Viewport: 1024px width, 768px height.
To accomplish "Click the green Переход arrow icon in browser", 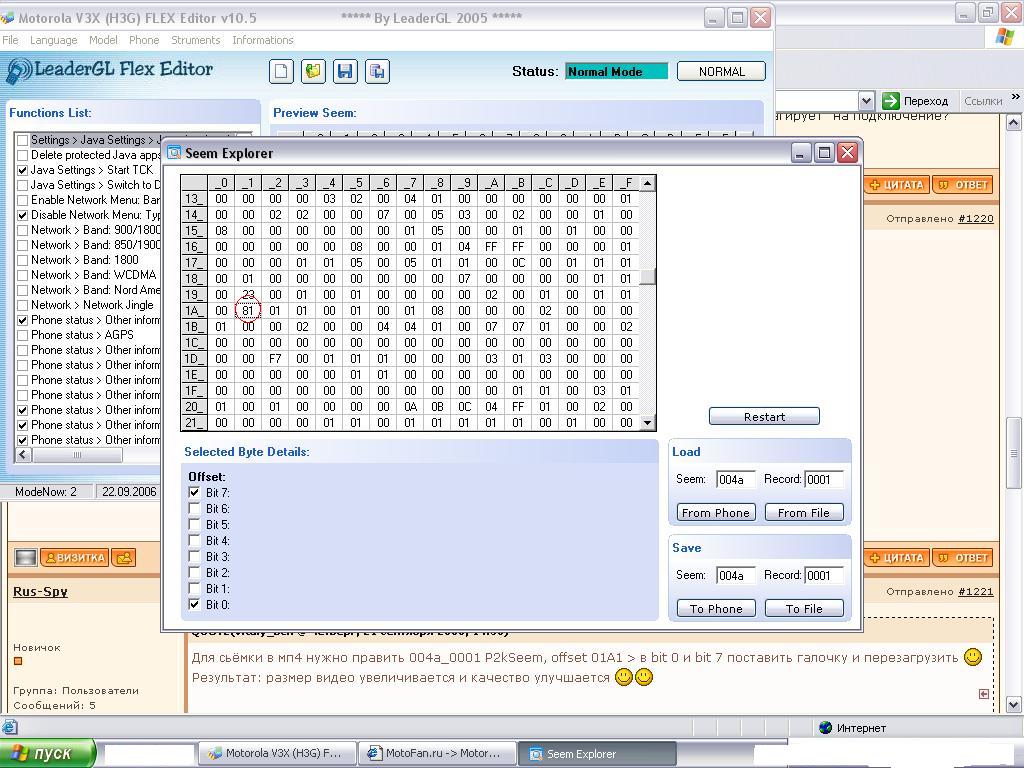I will tap(890, 101).
